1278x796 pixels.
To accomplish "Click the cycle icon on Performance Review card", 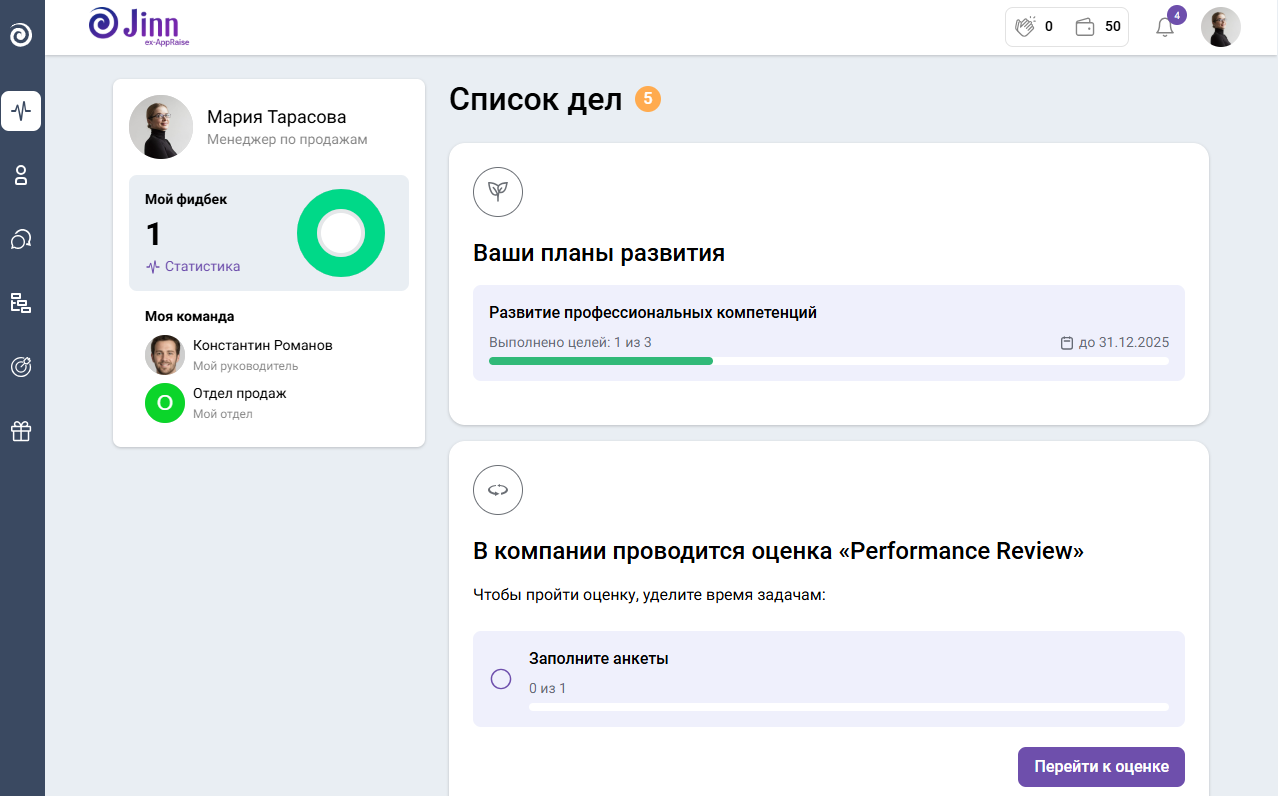I will pyautogui.click(x=497, y=490).
